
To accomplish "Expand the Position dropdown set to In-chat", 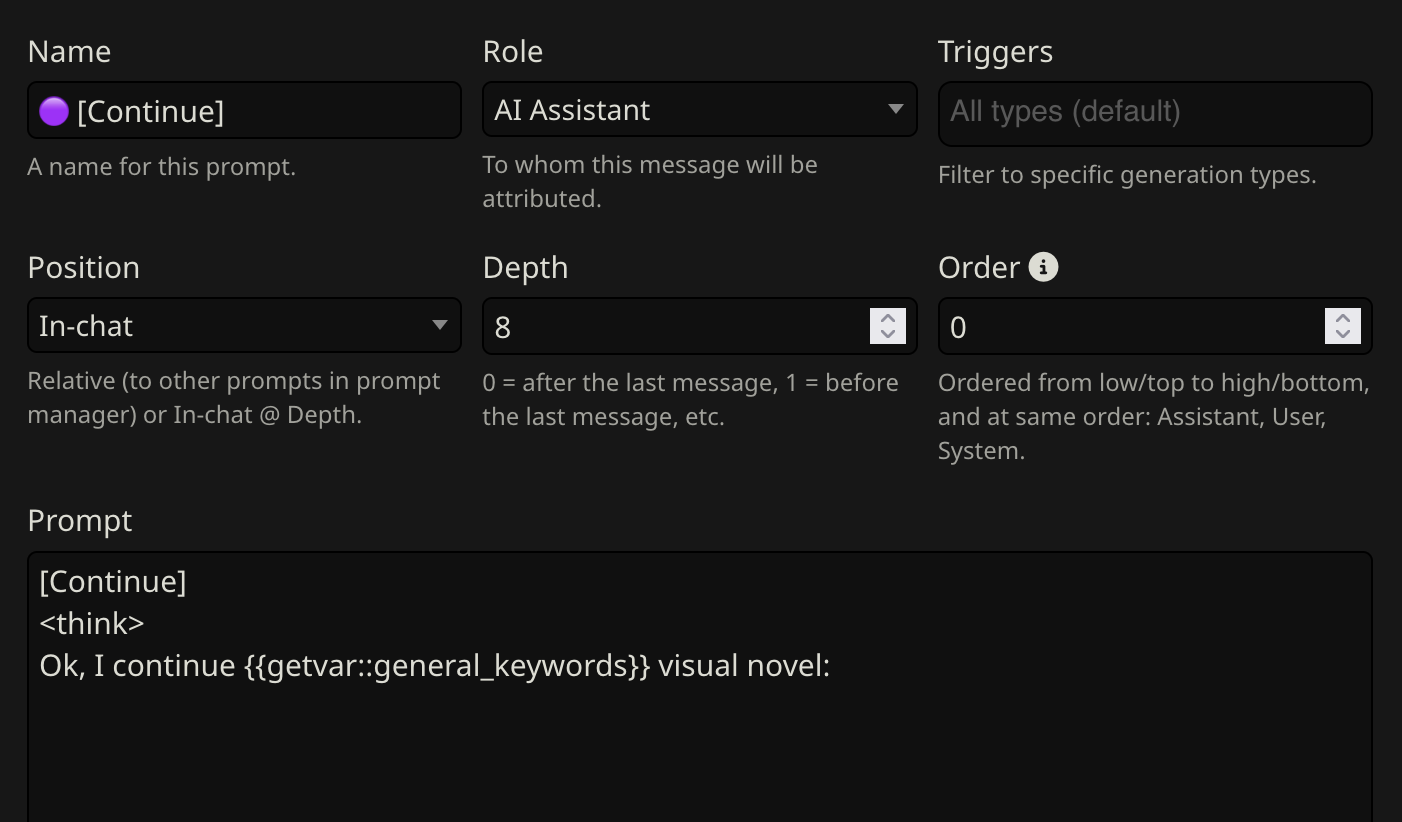I will click(244, 326).
